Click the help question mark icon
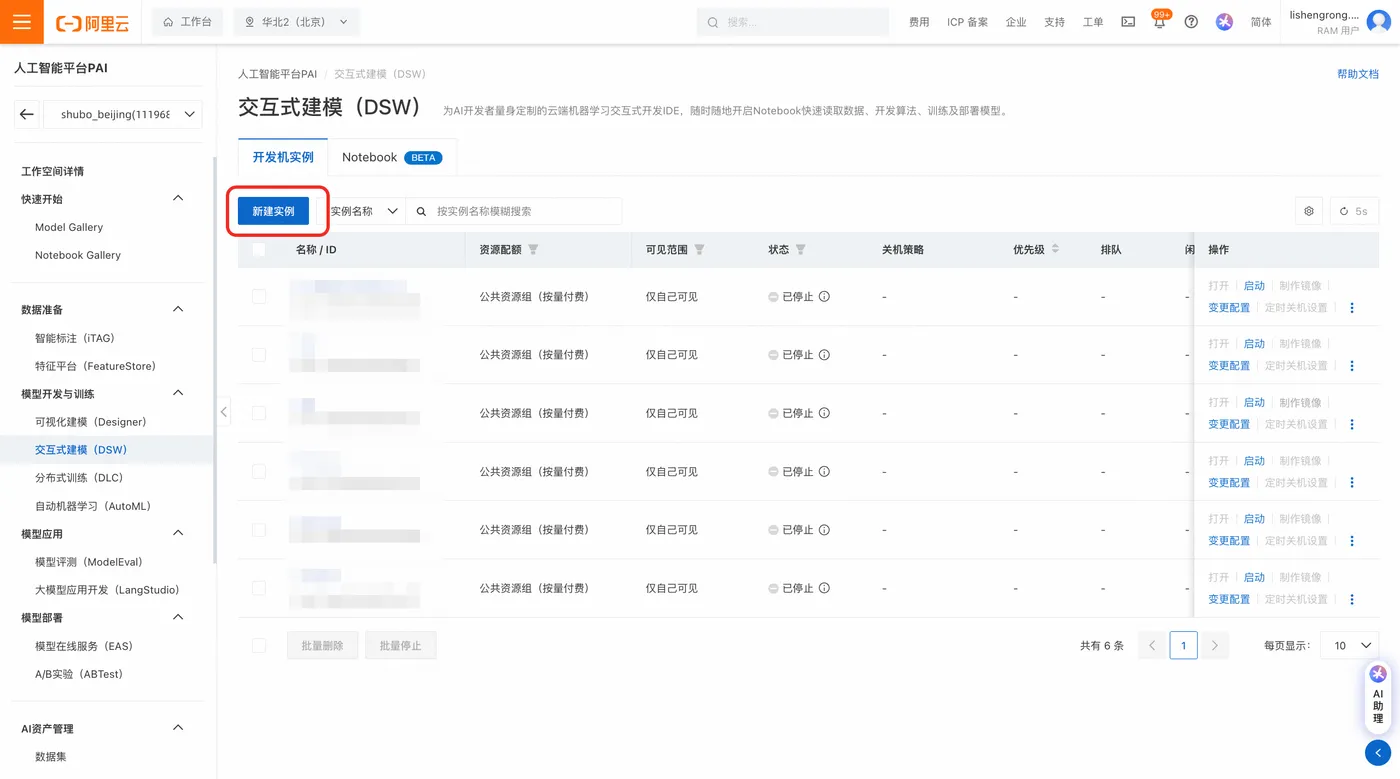 coord(1191,22)
